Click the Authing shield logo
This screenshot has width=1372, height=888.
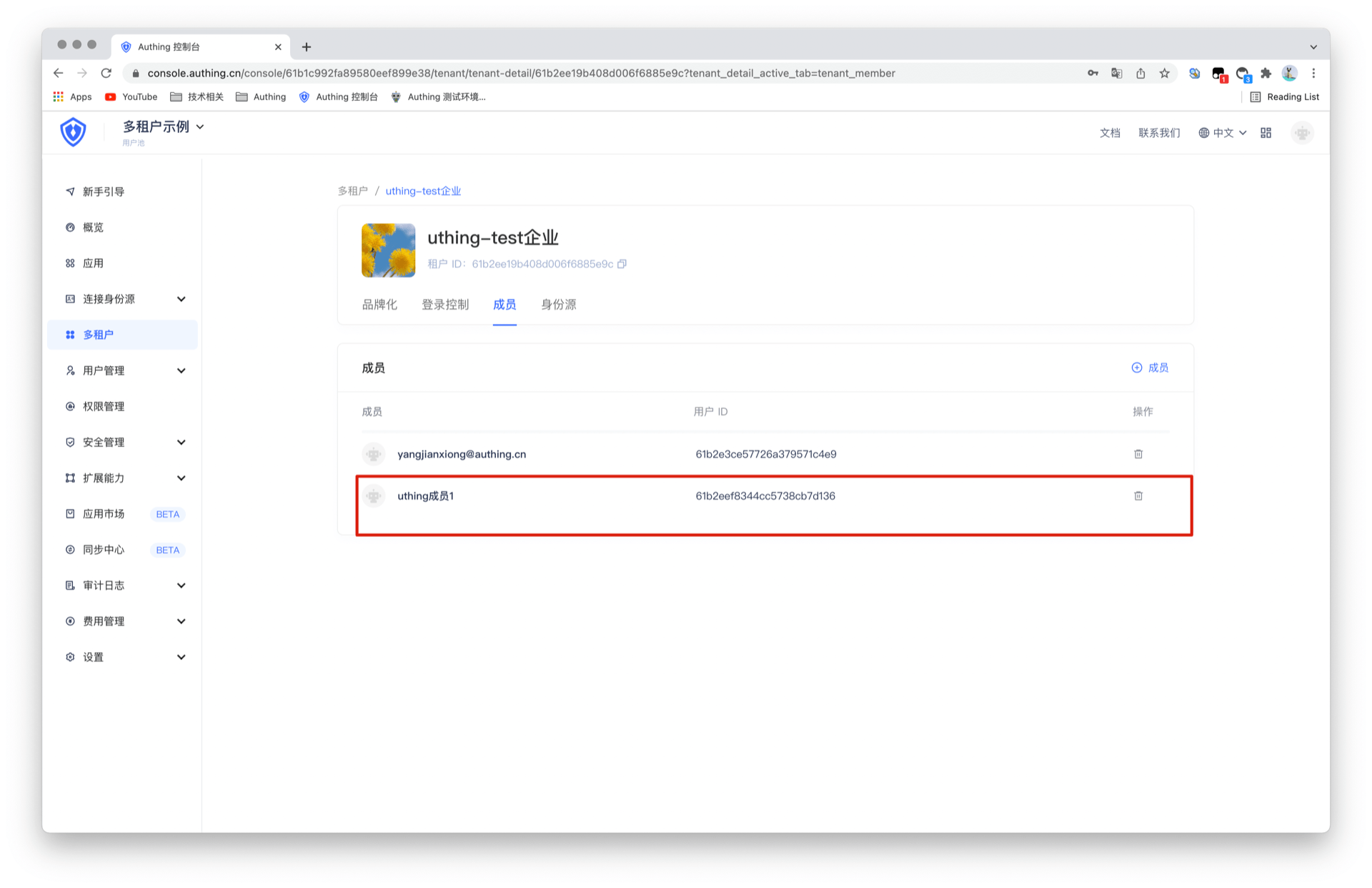(x=73, y=132)
